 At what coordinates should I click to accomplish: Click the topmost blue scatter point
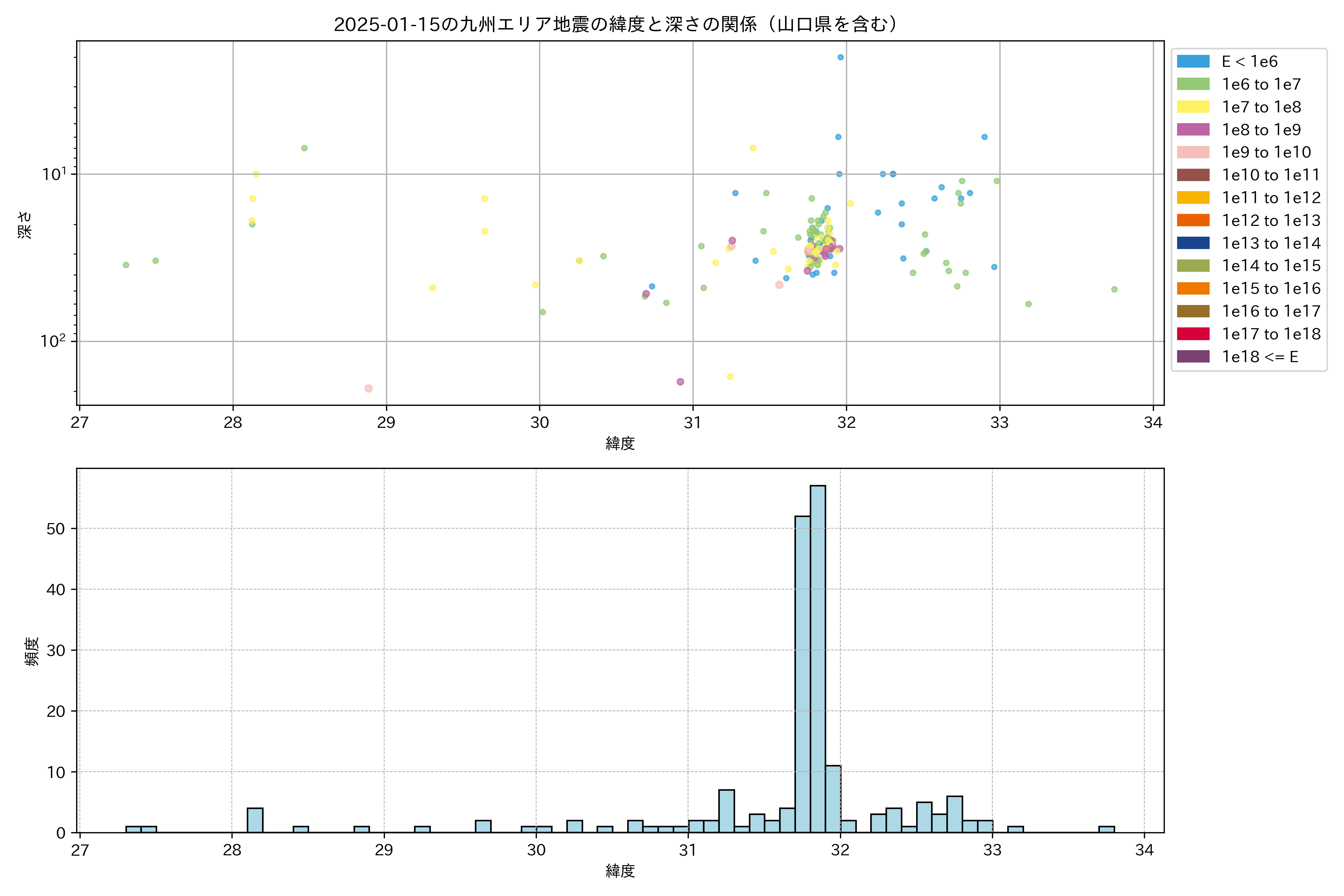[841, 57]
